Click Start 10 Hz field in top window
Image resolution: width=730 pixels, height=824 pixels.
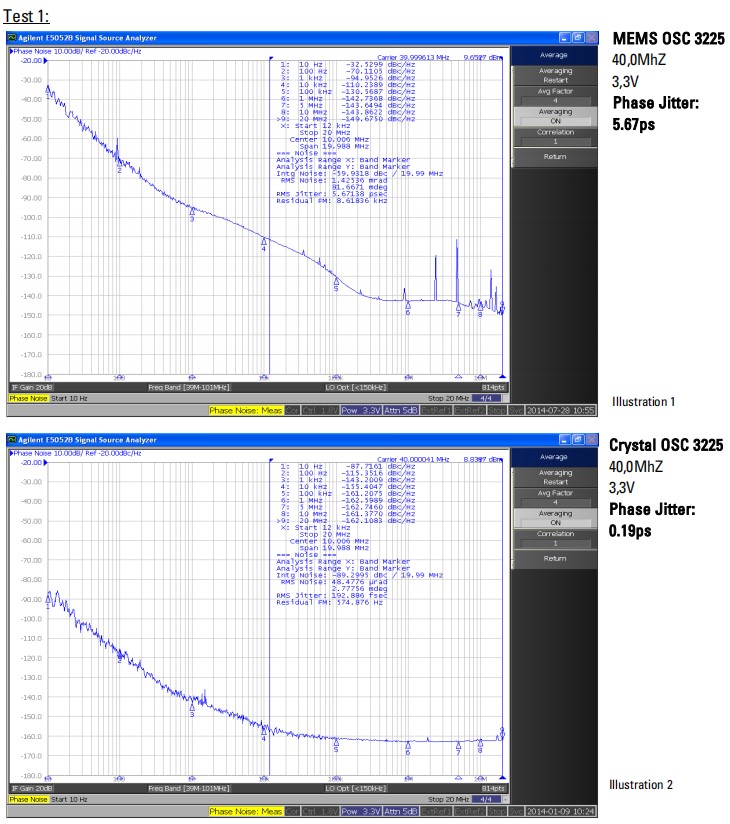[68, 397]
